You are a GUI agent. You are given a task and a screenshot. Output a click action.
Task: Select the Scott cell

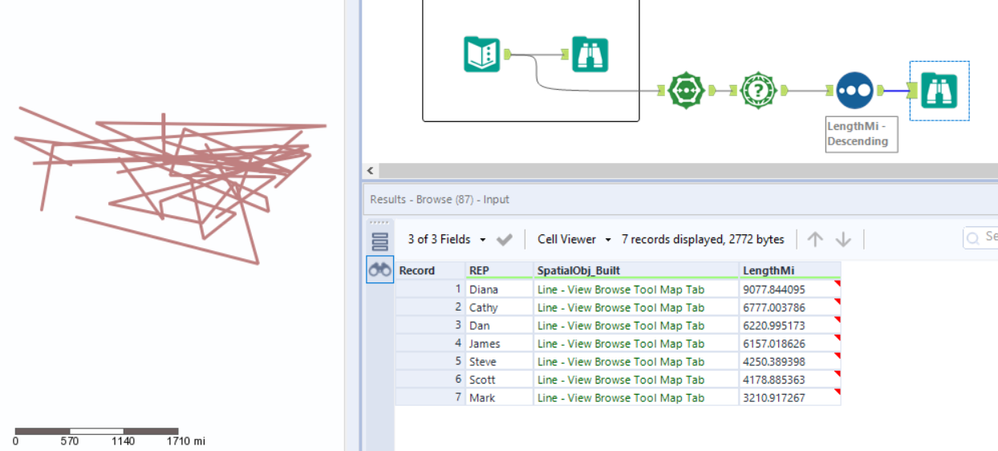500,380
